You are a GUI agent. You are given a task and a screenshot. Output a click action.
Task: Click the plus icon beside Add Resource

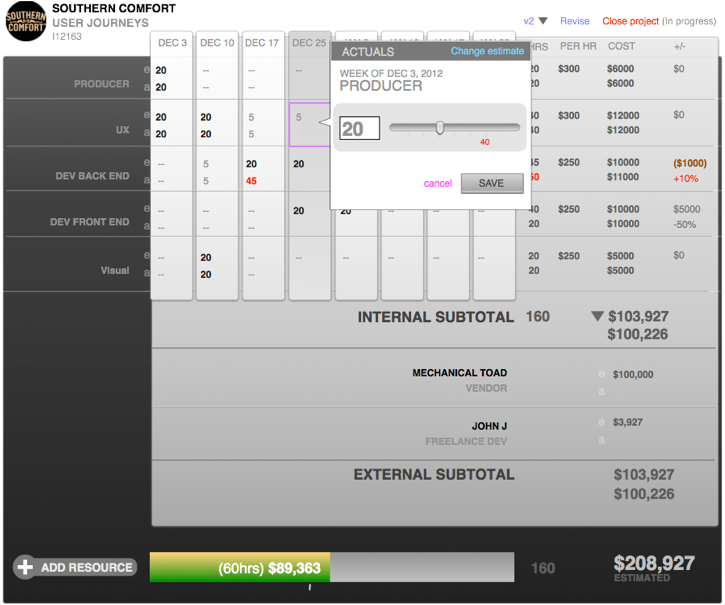25,567
